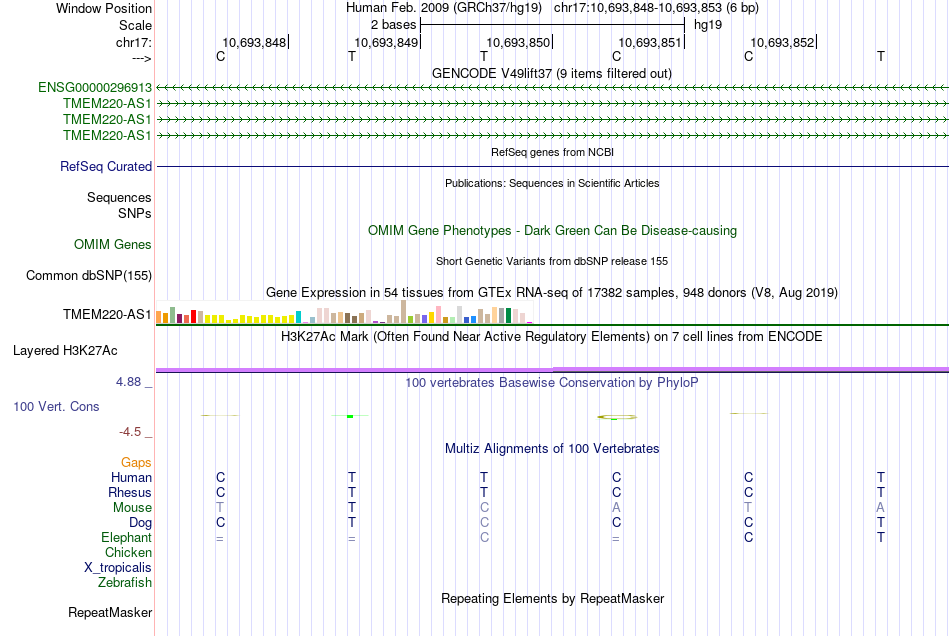
Task: Click the Sequences track label
Action: 119,197
